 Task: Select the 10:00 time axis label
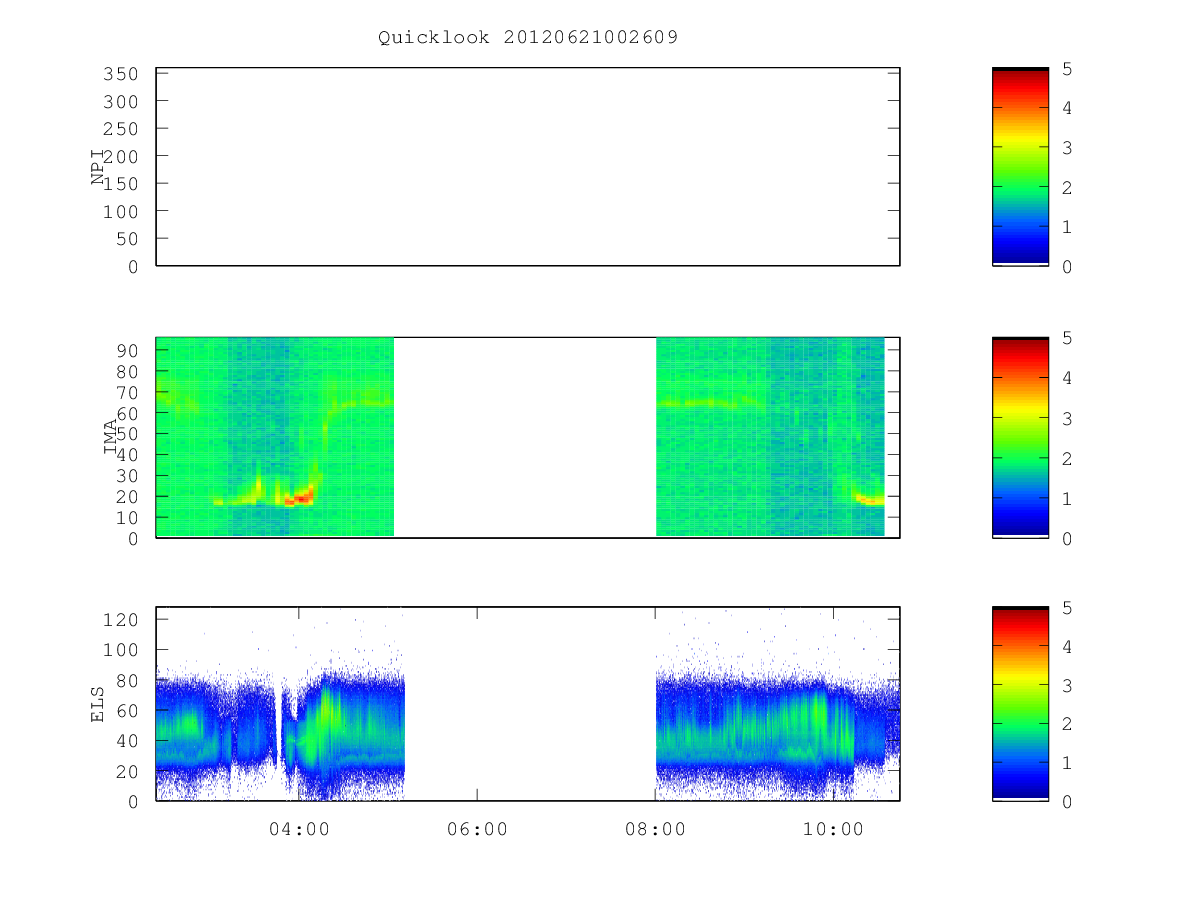coord(833,829)
